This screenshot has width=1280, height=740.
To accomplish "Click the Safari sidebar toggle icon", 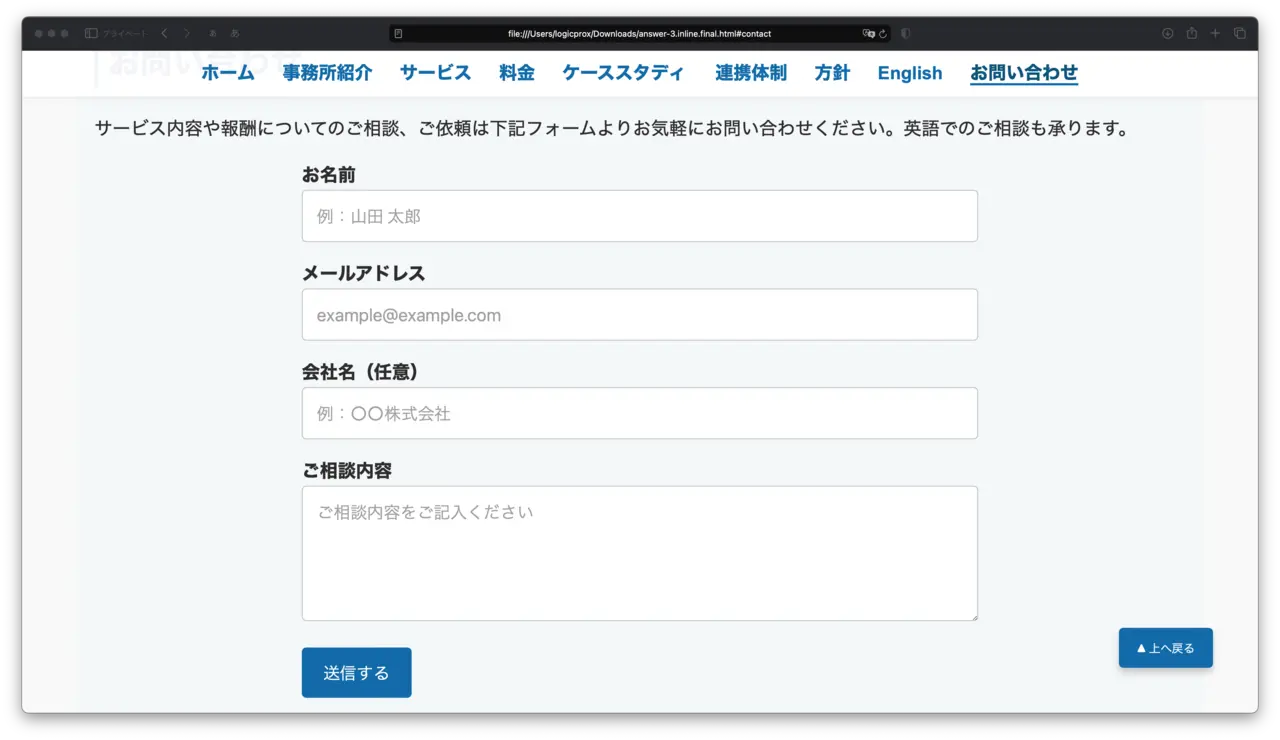I will pyautogui.click(x=91, y=33).
